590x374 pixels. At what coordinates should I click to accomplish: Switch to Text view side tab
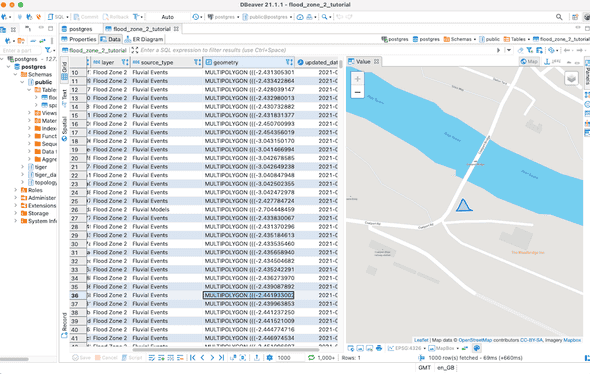(64, 97)
